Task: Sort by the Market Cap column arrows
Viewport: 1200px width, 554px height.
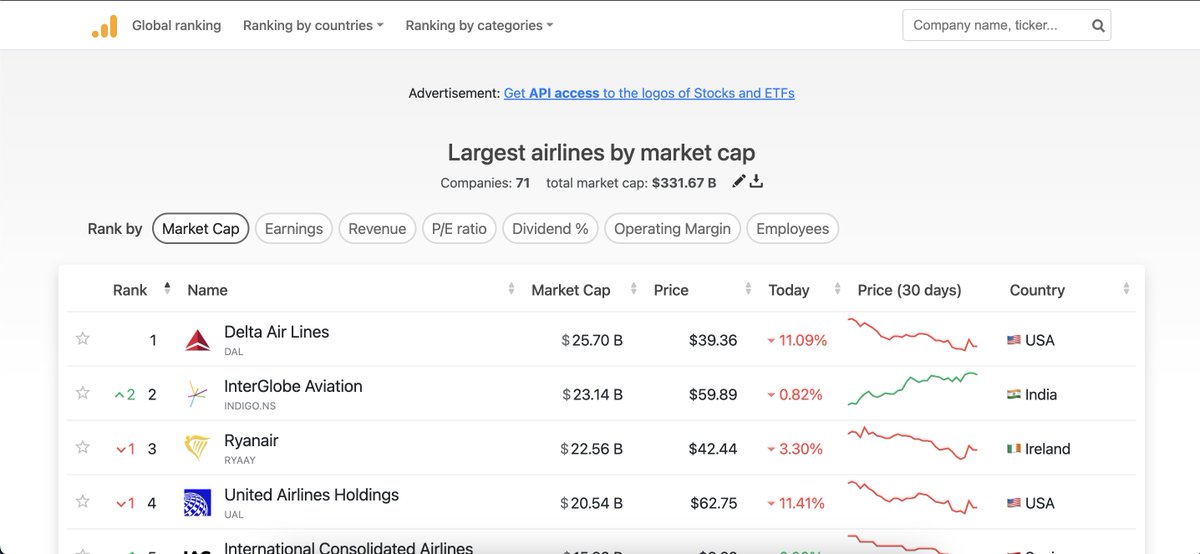Action: [x=633, y=289]
